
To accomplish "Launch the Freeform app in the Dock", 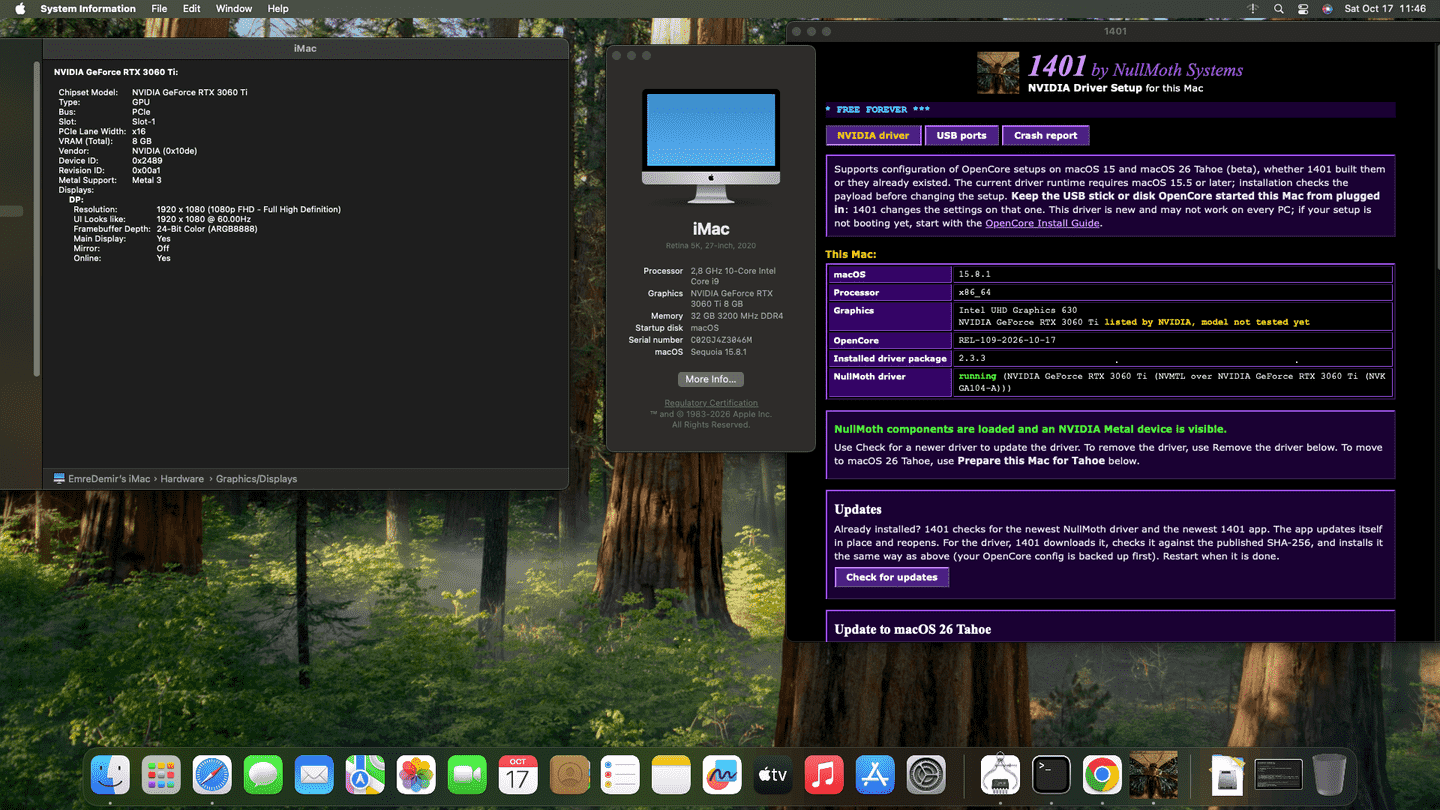I will coord(722,775).
